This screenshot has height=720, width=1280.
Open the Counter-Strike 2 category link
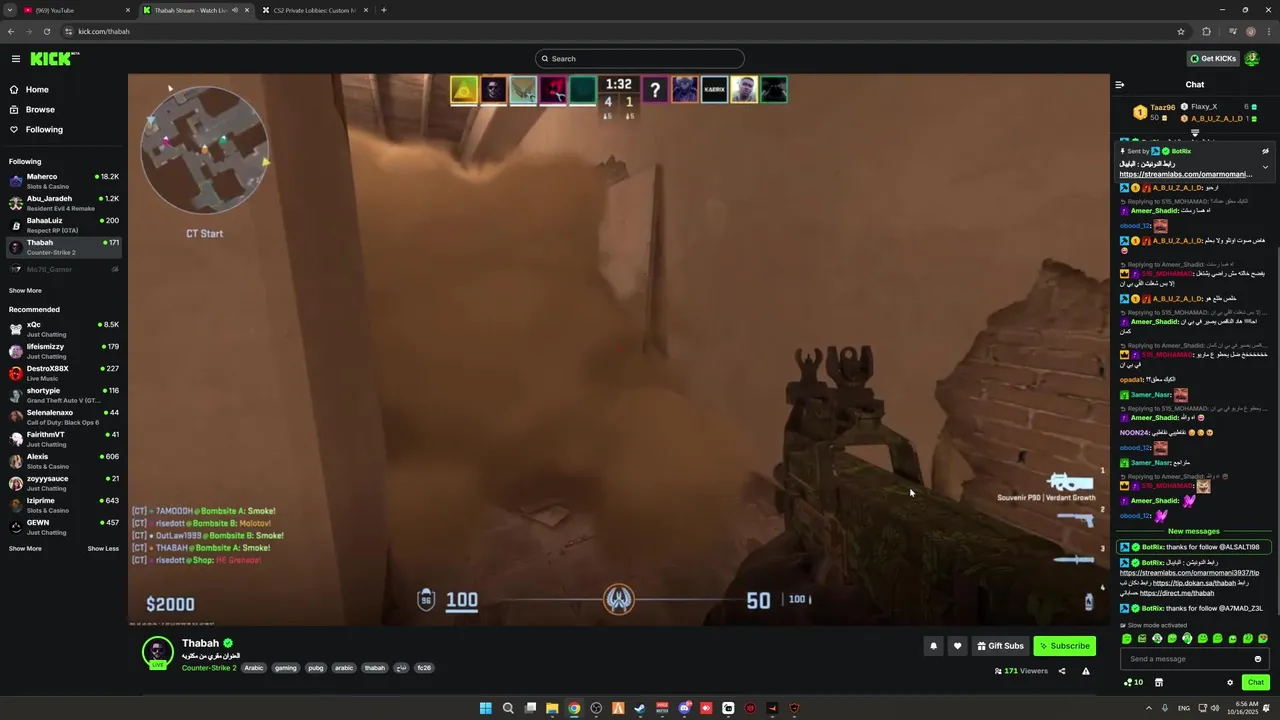pyautogui.click(x=209, y=668)
